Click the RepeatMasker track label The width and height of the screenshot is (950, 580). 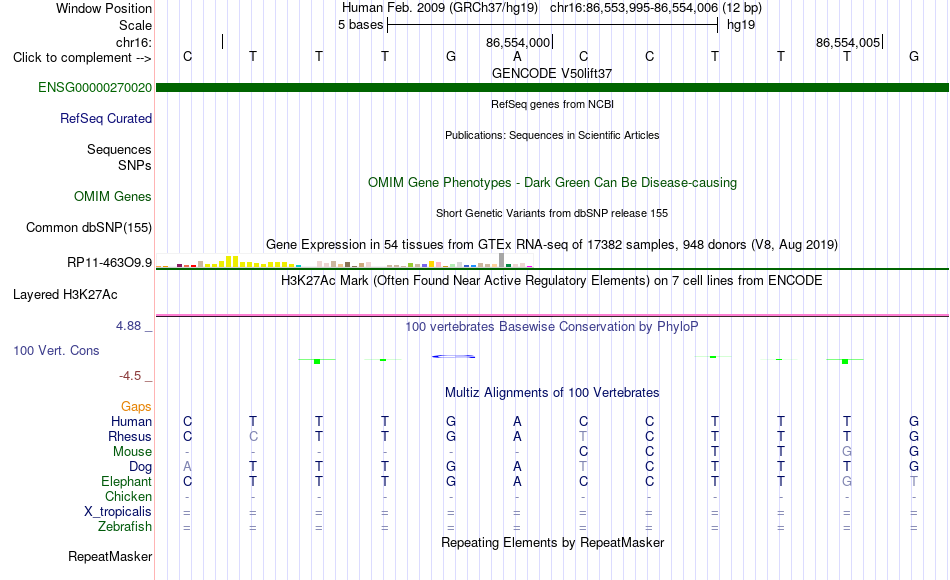(x=110, y=556)
